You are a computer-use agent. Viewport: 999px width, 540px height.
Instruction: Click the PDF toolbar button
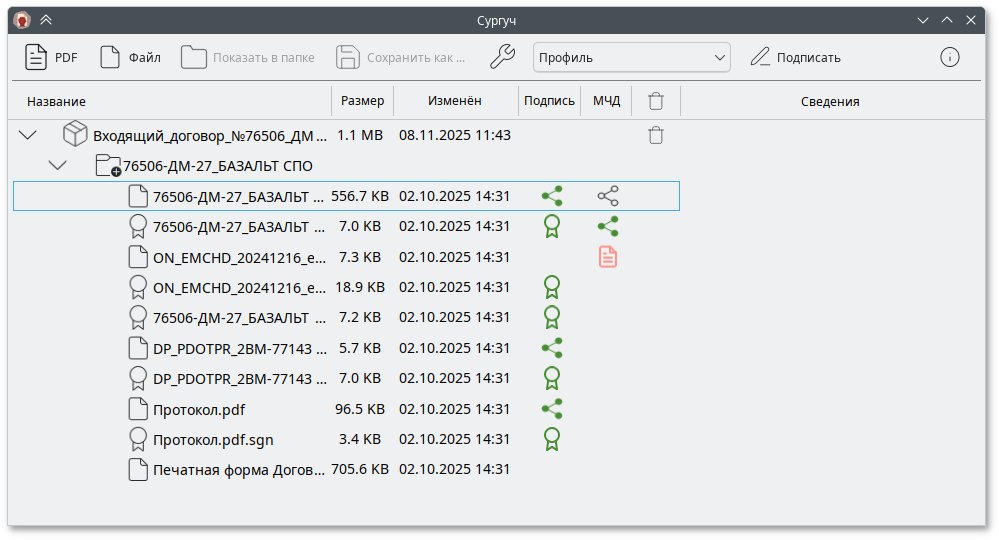click(52, 57)
